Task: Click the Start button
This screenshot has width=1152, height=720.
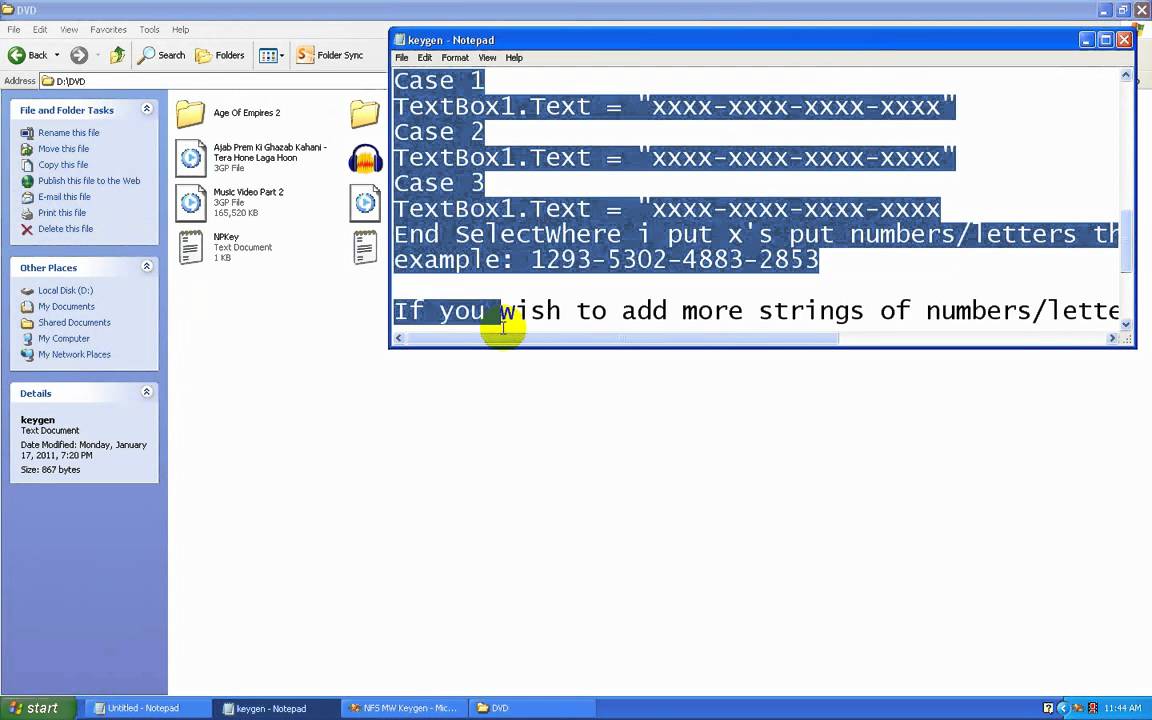Action: (x=36, y=708)
